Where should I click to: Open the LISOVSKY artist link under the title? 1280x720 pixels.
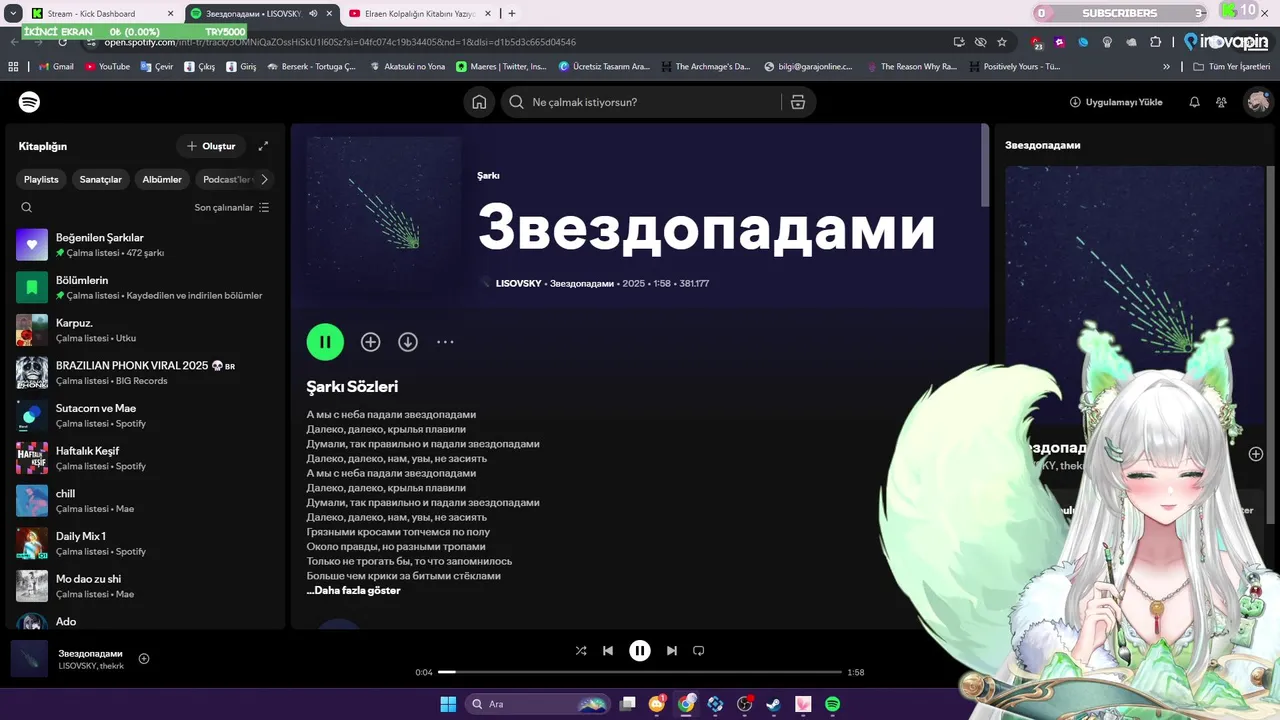[x=518, y=284]
